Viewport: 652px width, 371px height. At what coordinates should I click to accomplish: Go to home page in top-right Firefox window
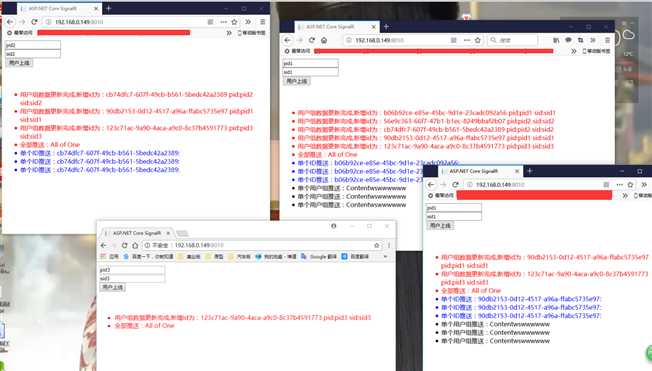(x=324, y=40)
